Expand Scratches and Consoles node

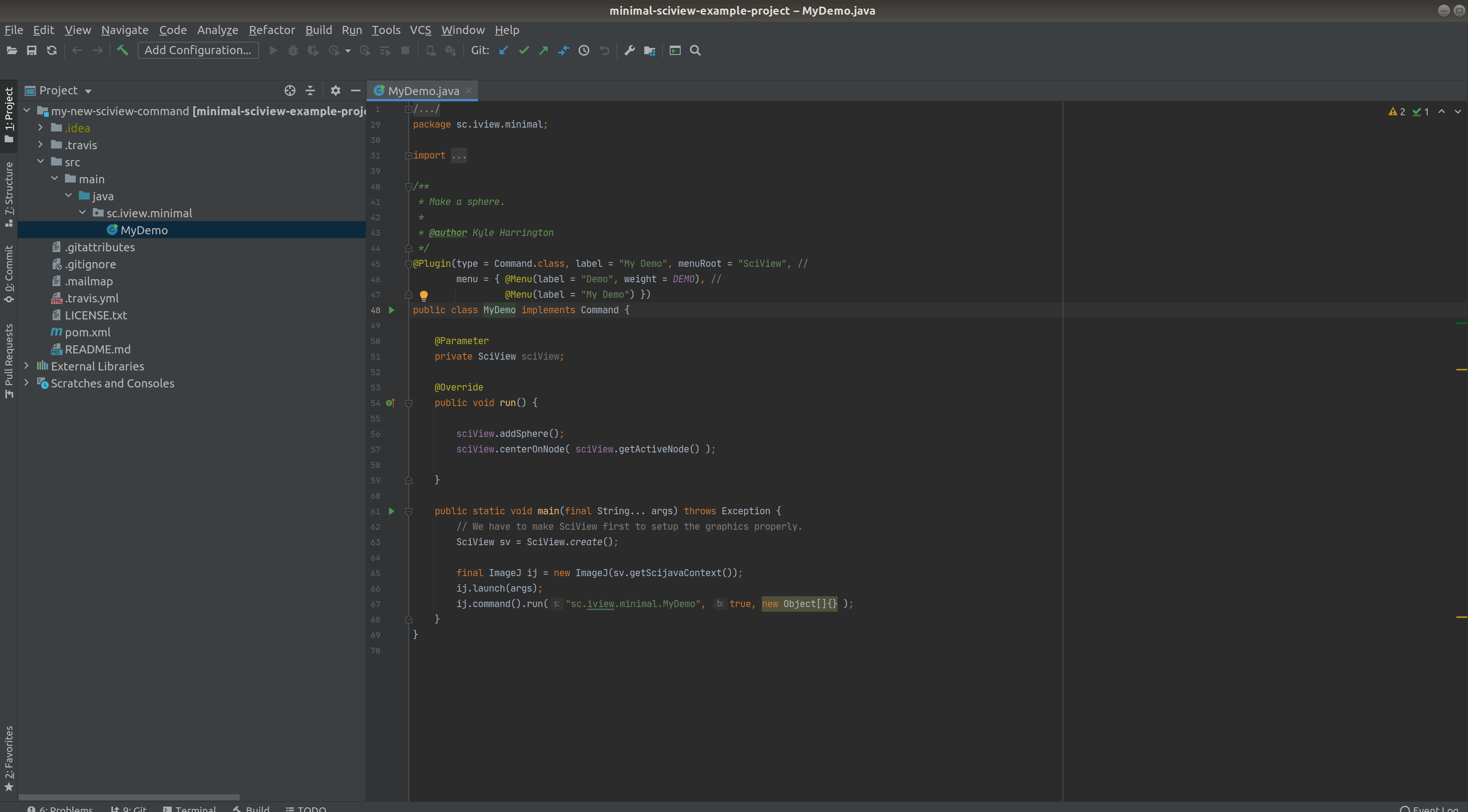[26, 383]
